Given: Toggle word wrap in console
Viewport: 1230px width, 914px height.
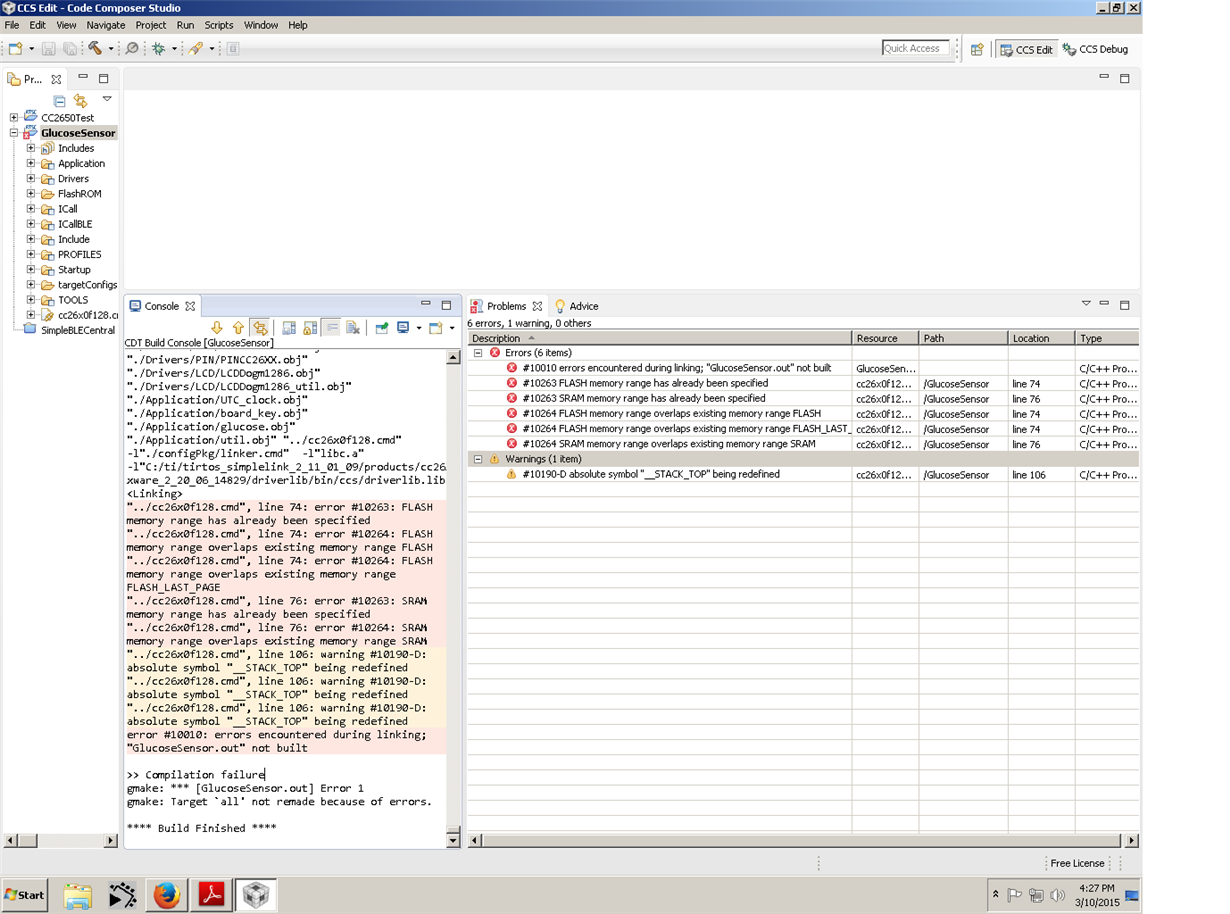Looking at the screenshot, I should click(x=332, y=328).
